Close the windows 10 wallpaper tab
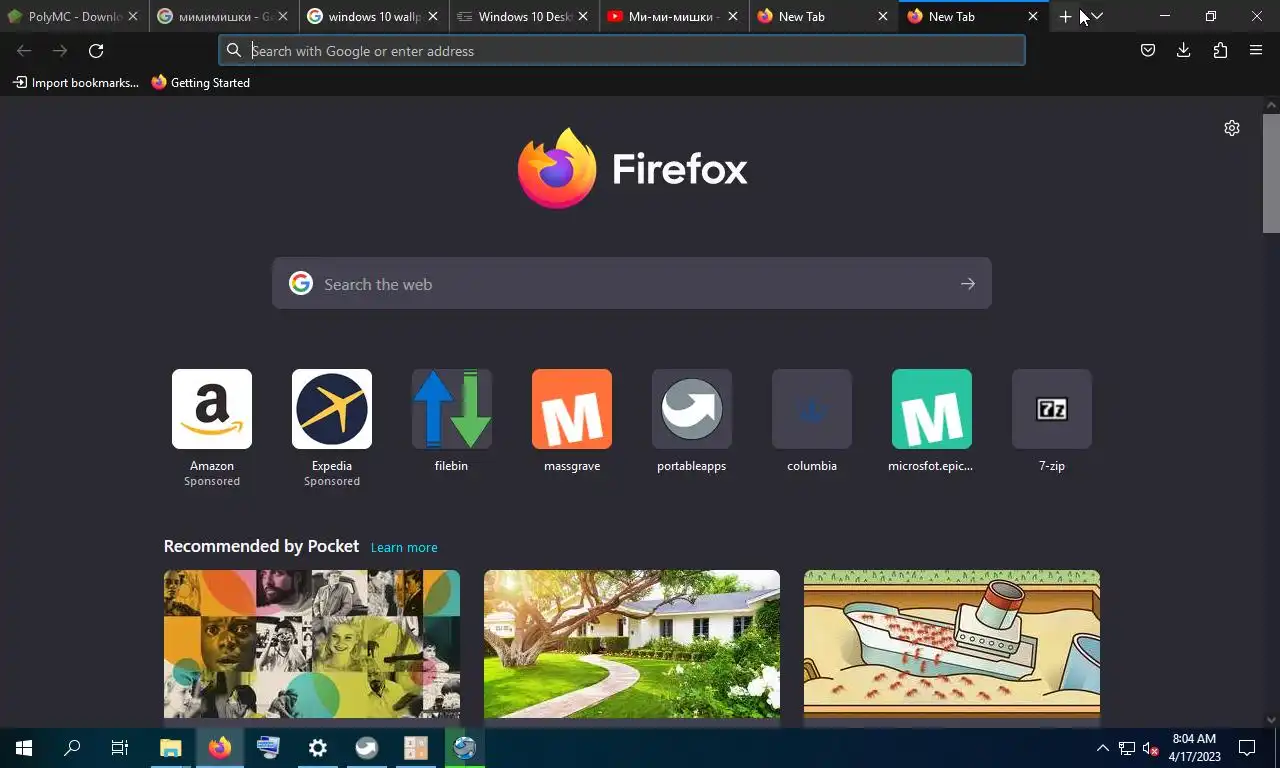The width and height of the screenshot is (1280, 768). [x=433, y=16]
